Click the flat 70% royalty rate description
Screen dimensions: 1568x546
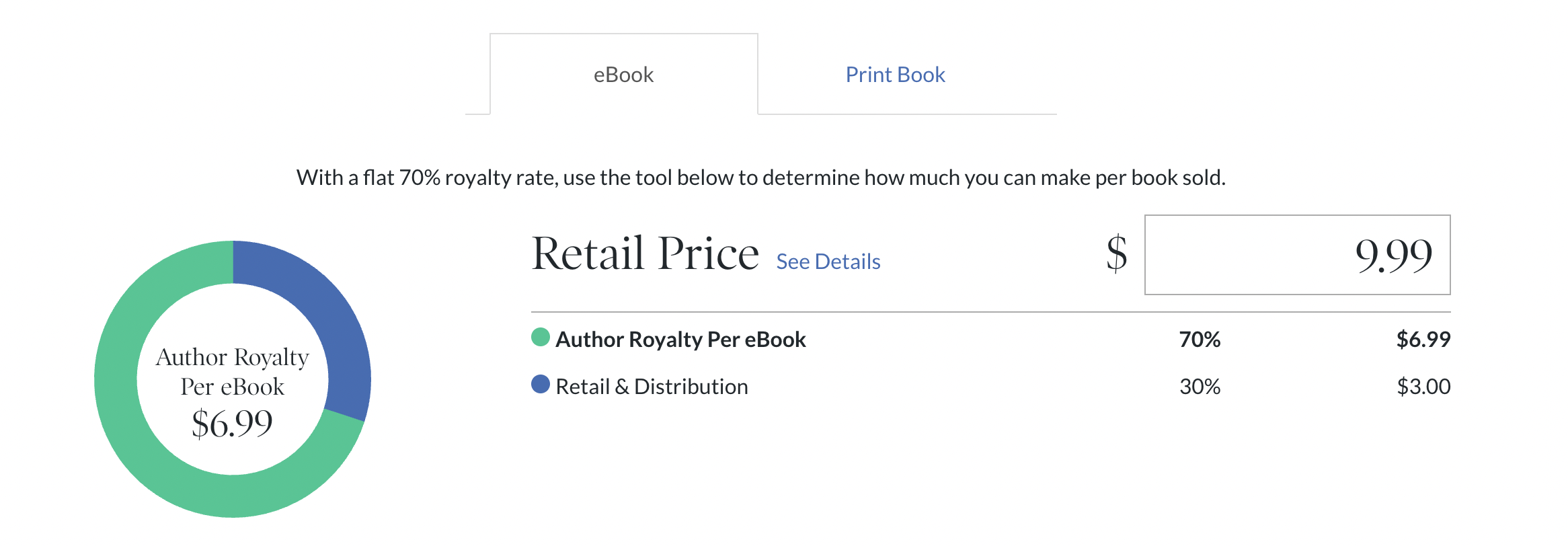point(760,178)
